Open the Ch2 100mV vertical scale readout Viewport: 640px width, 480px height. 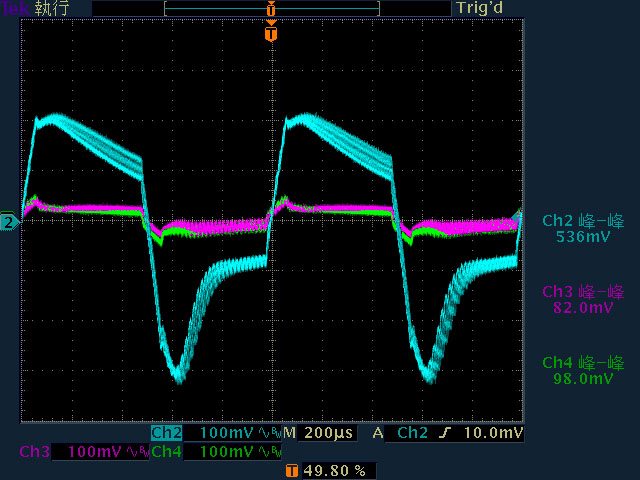point(227,434)
